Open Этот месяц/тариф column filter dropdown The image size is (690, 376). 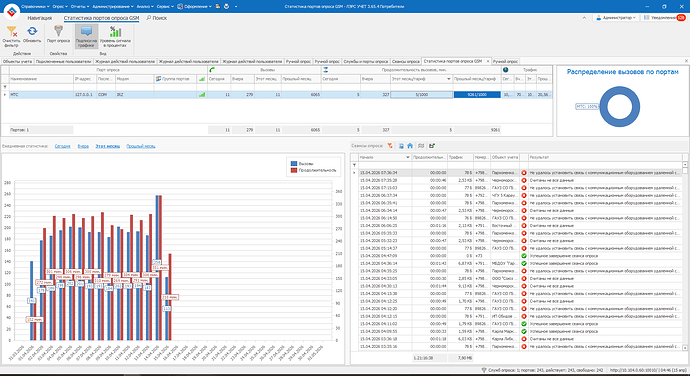pos(449,79)
